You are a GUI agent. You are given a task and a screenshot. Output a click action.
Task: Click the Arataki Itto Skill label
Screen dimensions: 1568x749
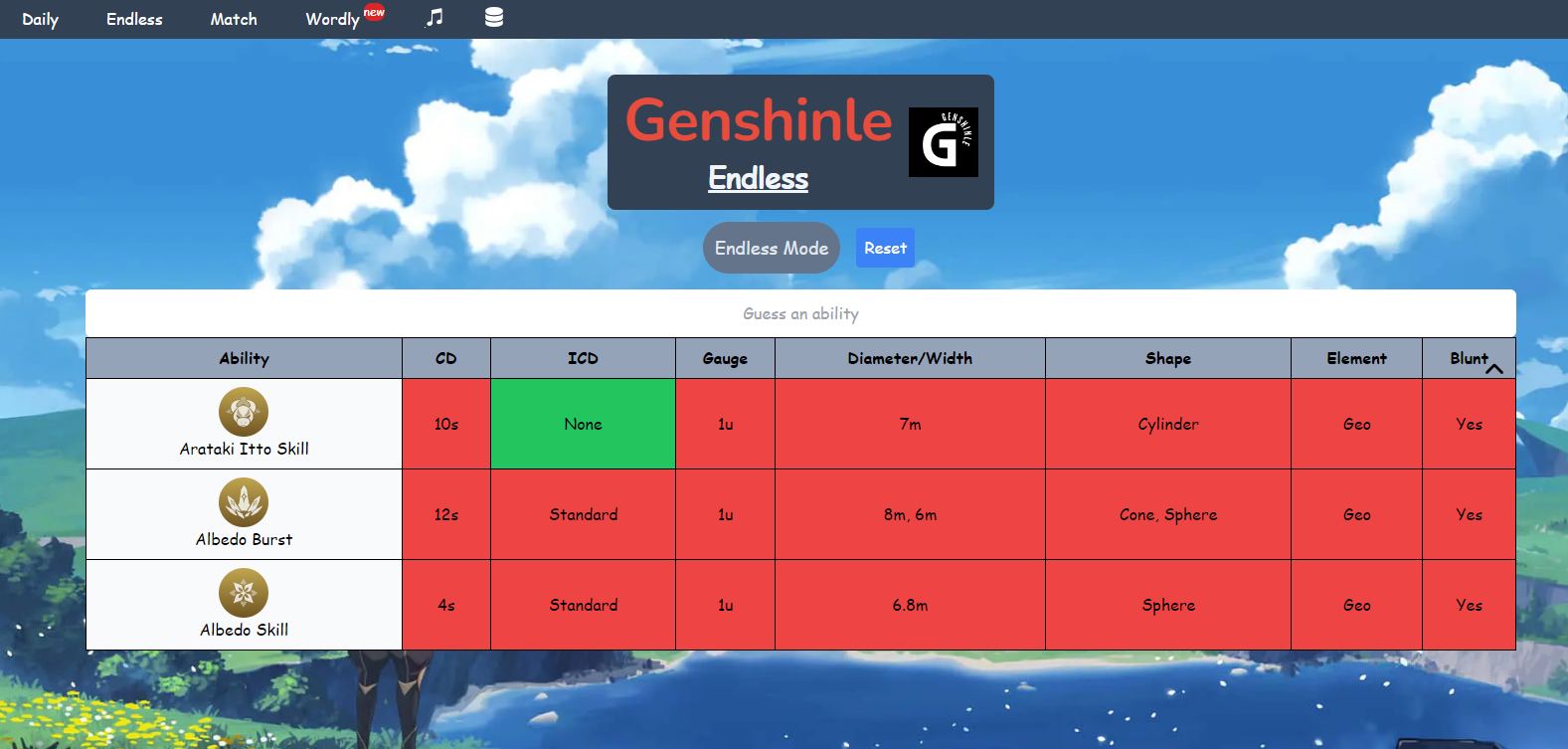tap(244, 449)
